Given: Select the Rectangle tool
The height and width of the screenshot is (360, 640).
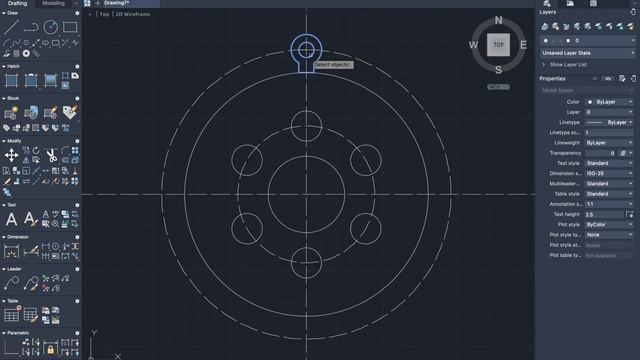Looking at the screenshot, I should pyautogui.click(x=70, y=27).
